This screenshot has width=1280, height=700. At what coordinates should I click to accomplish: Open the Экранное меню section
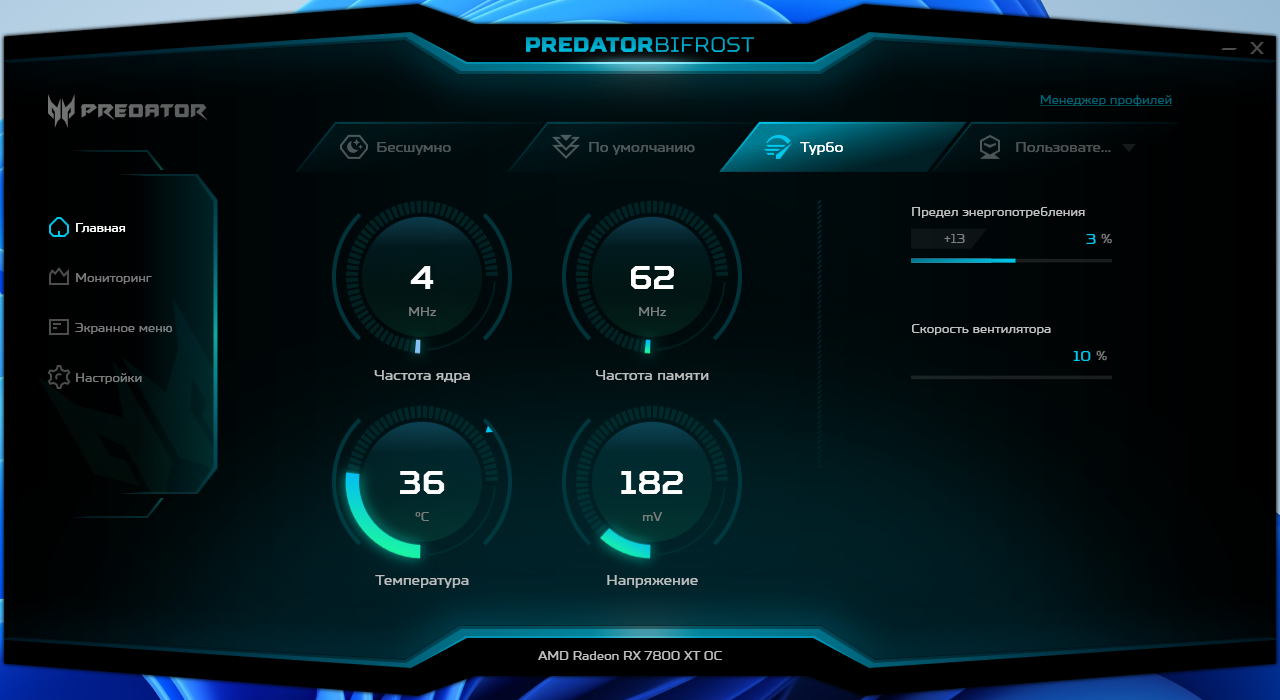[111, 327]
